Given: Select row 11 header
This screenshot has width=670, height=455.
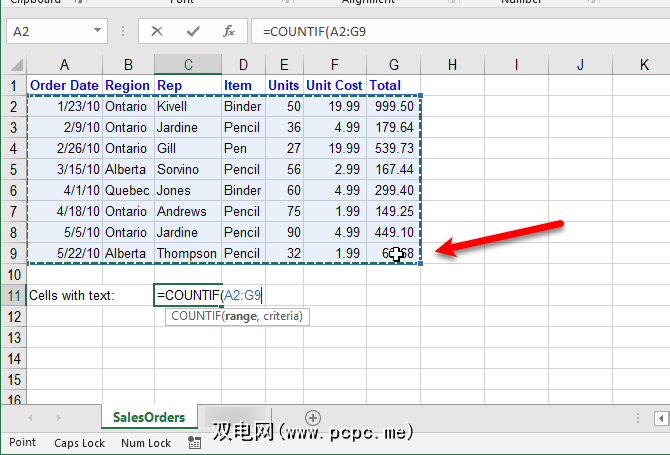Looking at the screenshot, I should pyautogui.click(x=12, y=295).
